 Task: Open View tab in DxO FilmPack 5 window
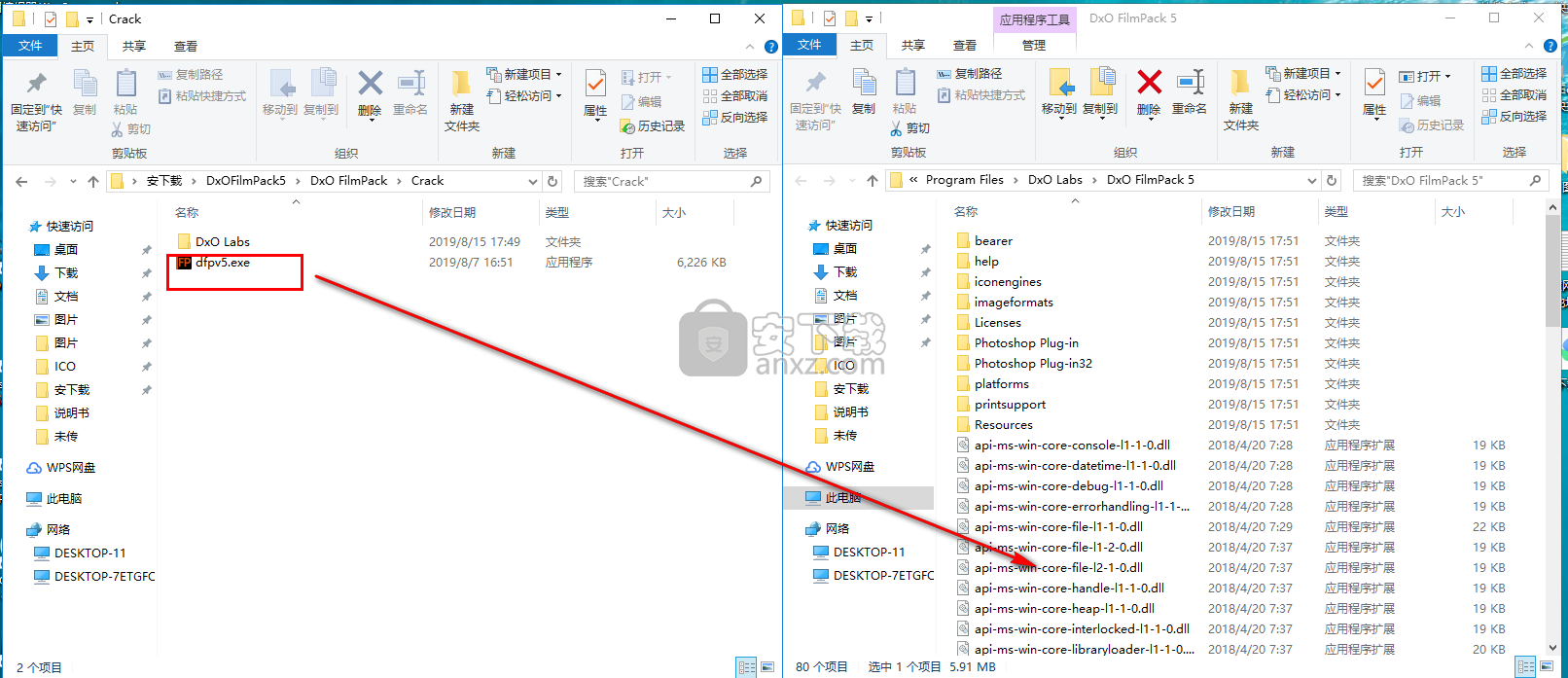click(x=965, y=45)
